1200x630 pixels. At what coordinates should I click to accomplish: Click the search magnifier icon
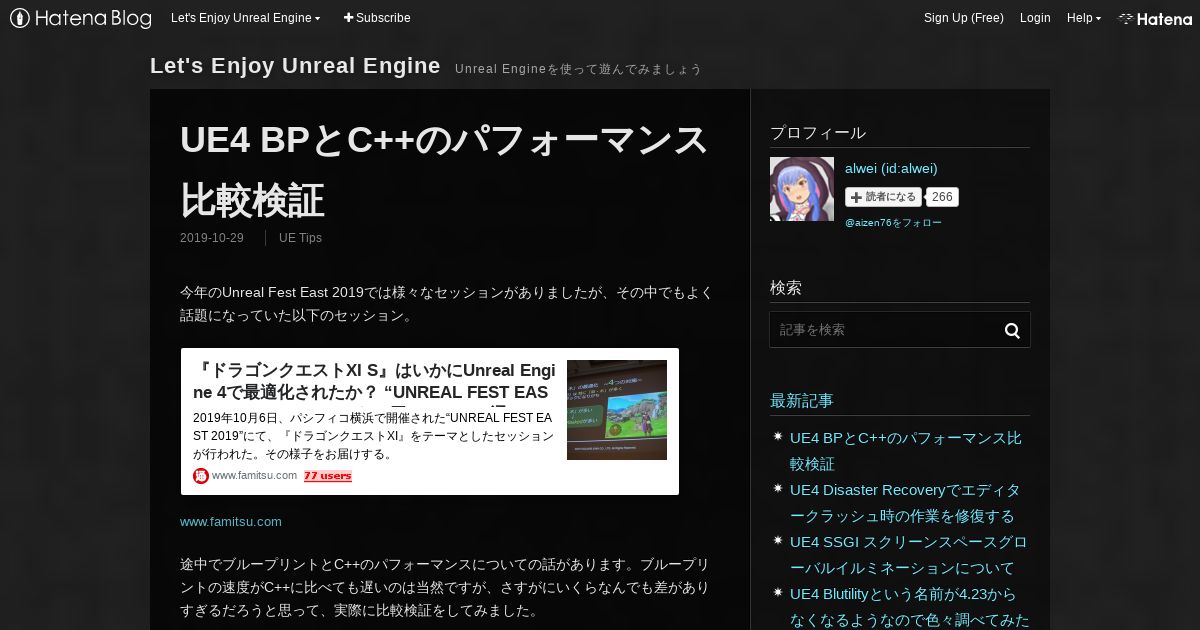pyautogui.click(x=1012, y=330)
